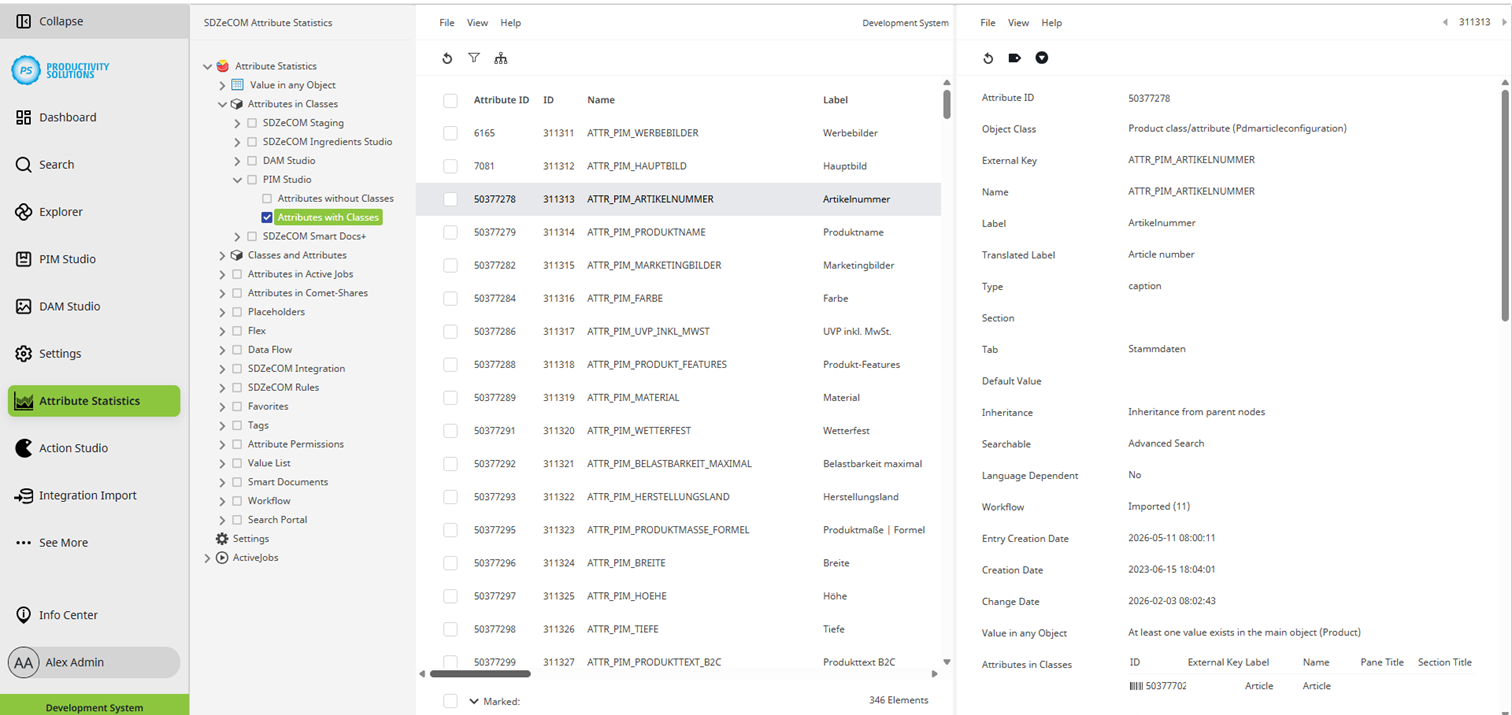Expand the Marked dropdown chevron

pos(474,701)
